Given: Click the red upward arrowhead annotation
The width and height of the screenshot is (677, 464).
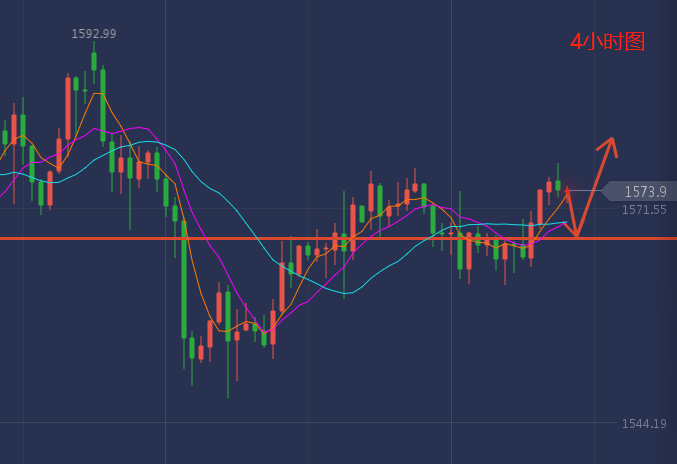Looking at the screenshot, I should pos(610,145).
